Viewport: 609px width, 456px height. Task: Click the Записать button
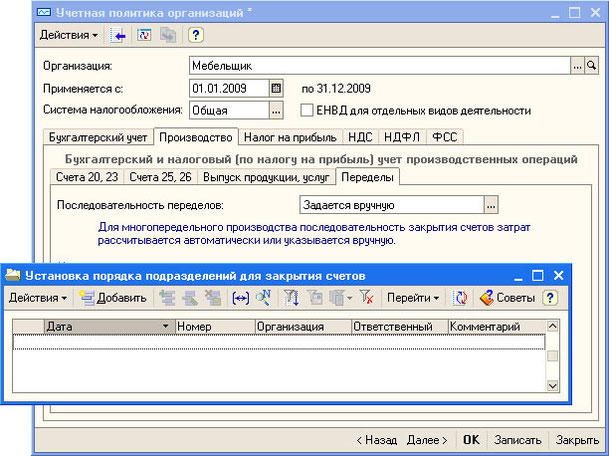click(518, 440)
